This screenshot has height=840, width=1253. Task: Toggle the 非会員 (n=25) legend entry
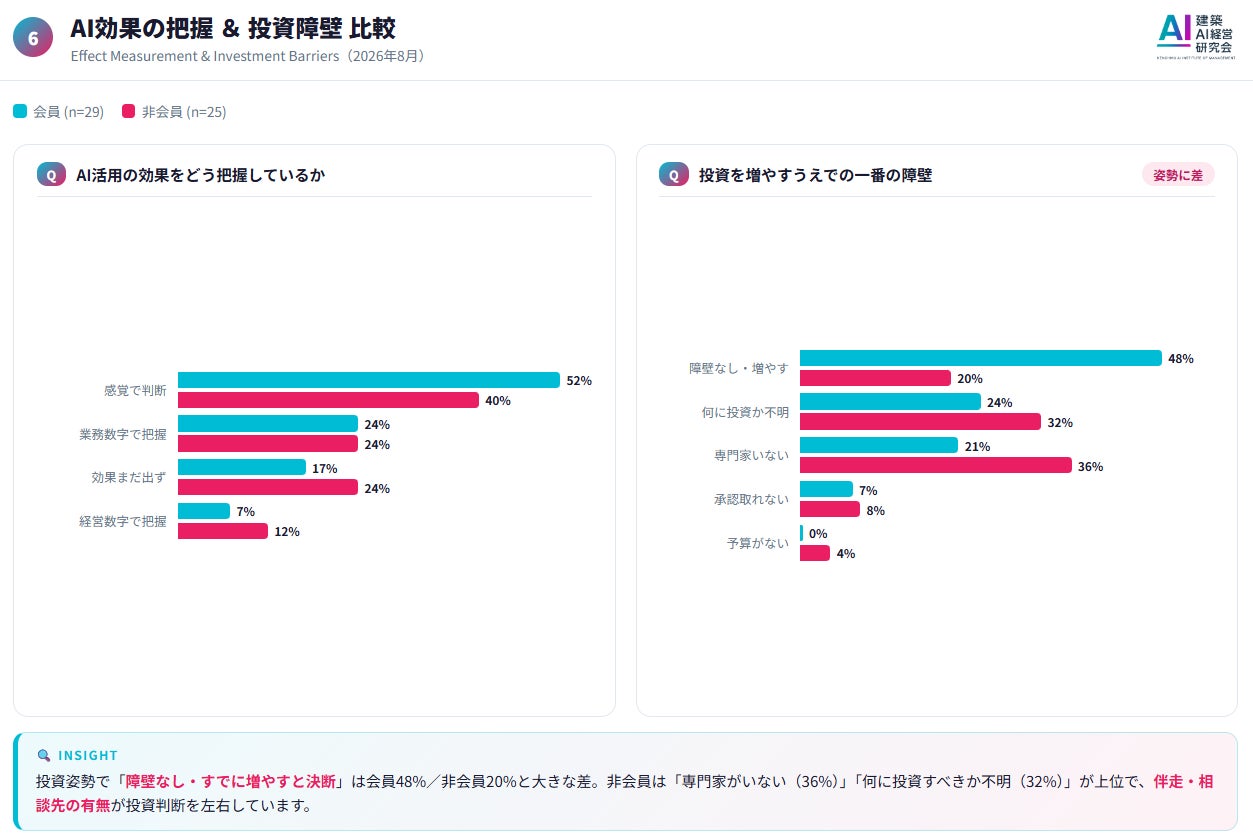(174, 112)
